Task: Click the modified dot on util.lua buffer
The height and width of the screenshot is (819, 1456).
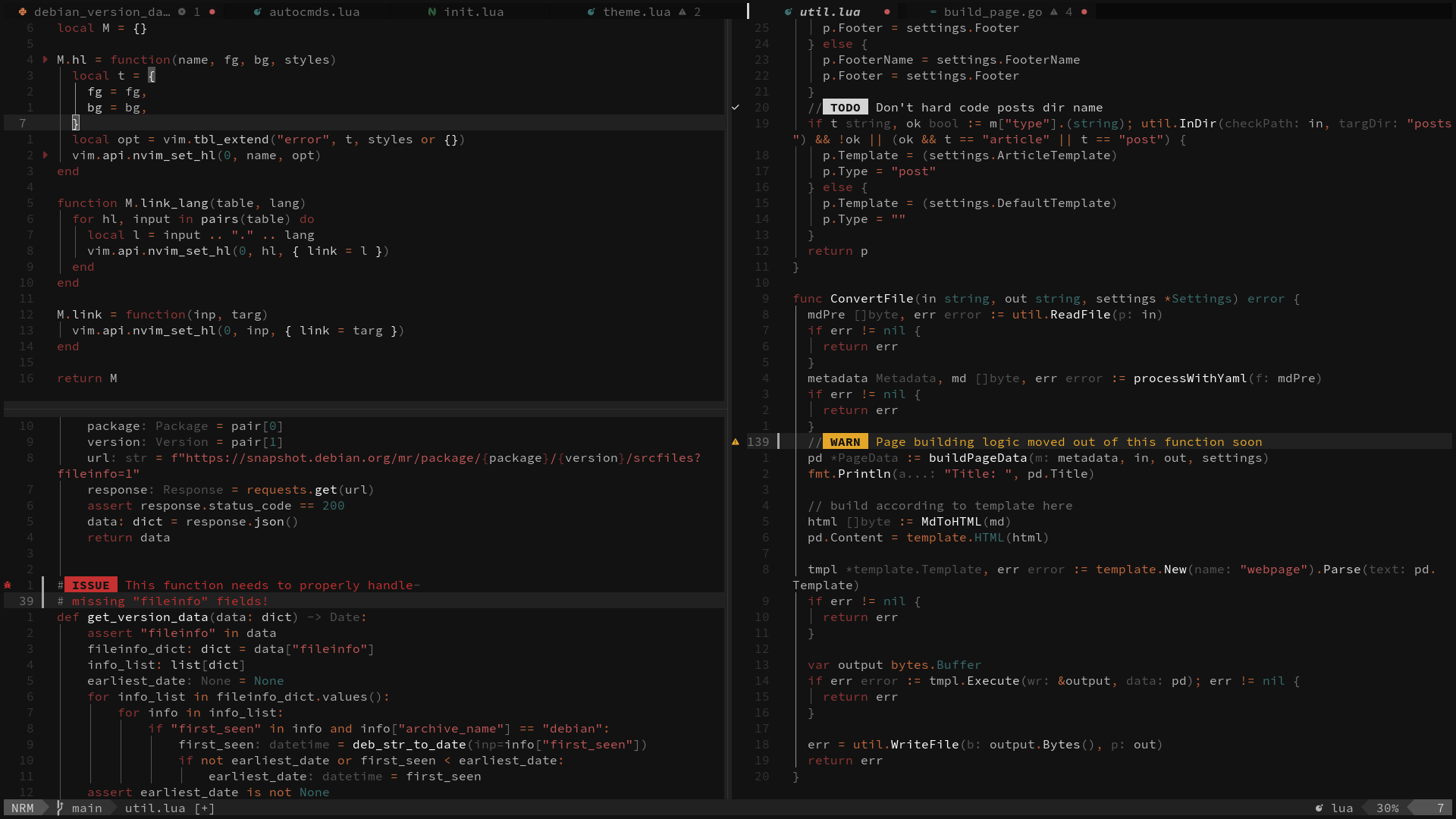Action: tap(887, 11)
